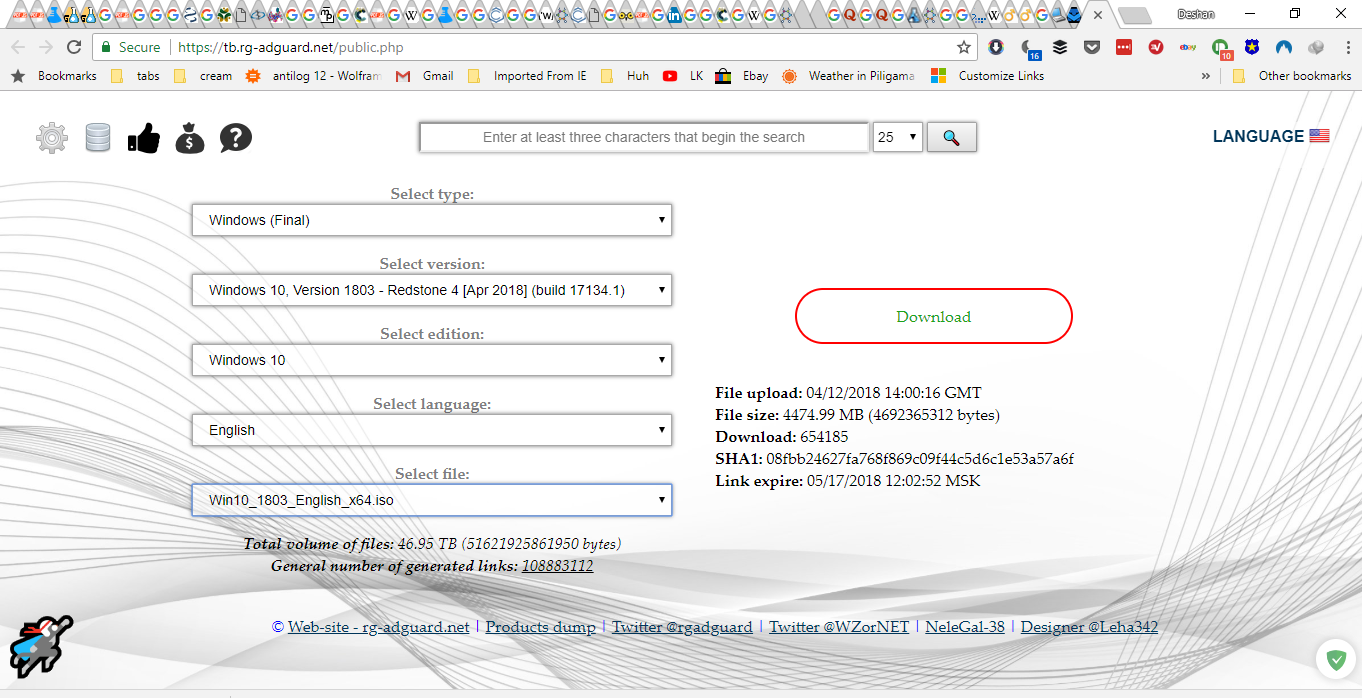Open the Select file dropdown
The image size is (1362, 698).
click(x=432, y=500)
